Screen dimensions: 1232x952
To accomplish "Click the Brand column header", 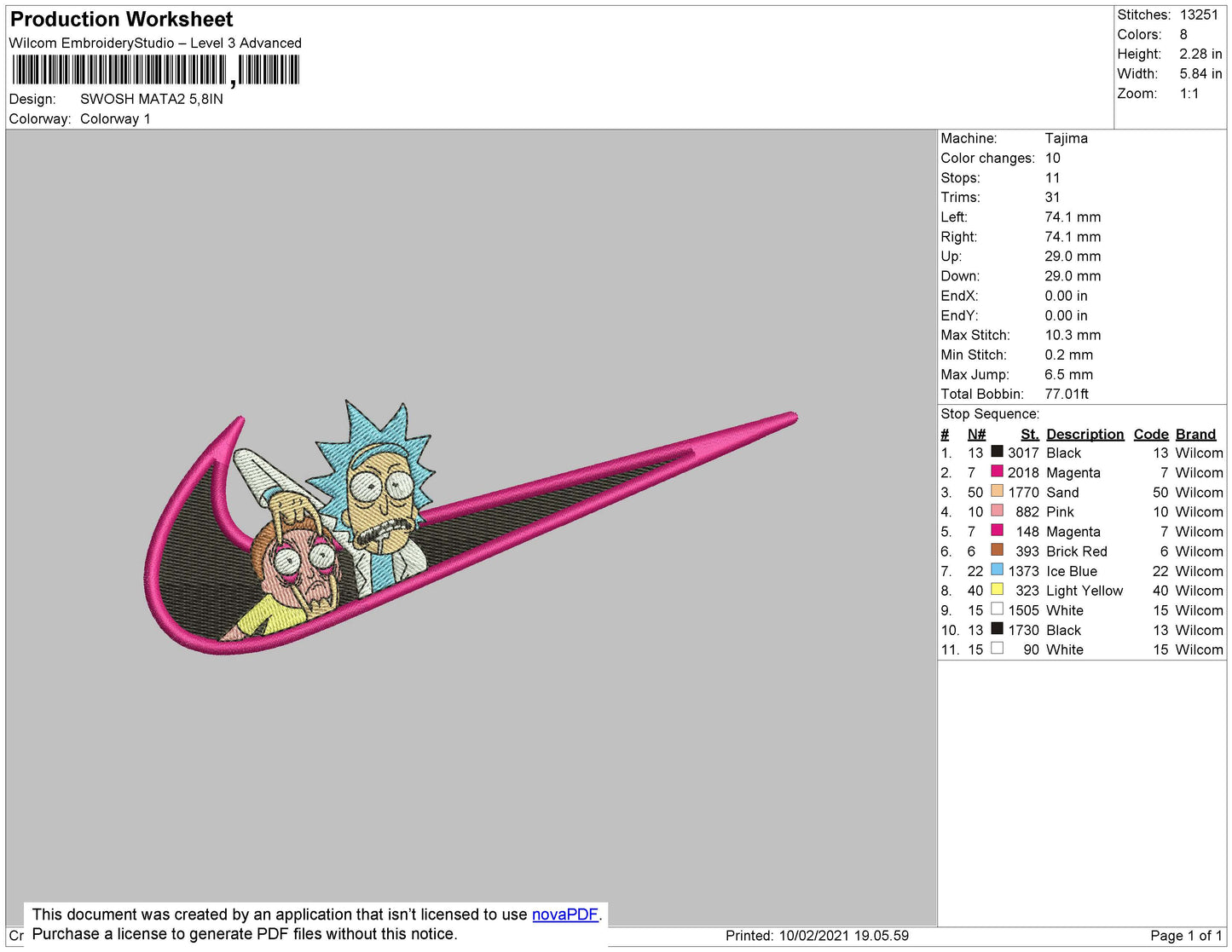I will coord(1195,434).
